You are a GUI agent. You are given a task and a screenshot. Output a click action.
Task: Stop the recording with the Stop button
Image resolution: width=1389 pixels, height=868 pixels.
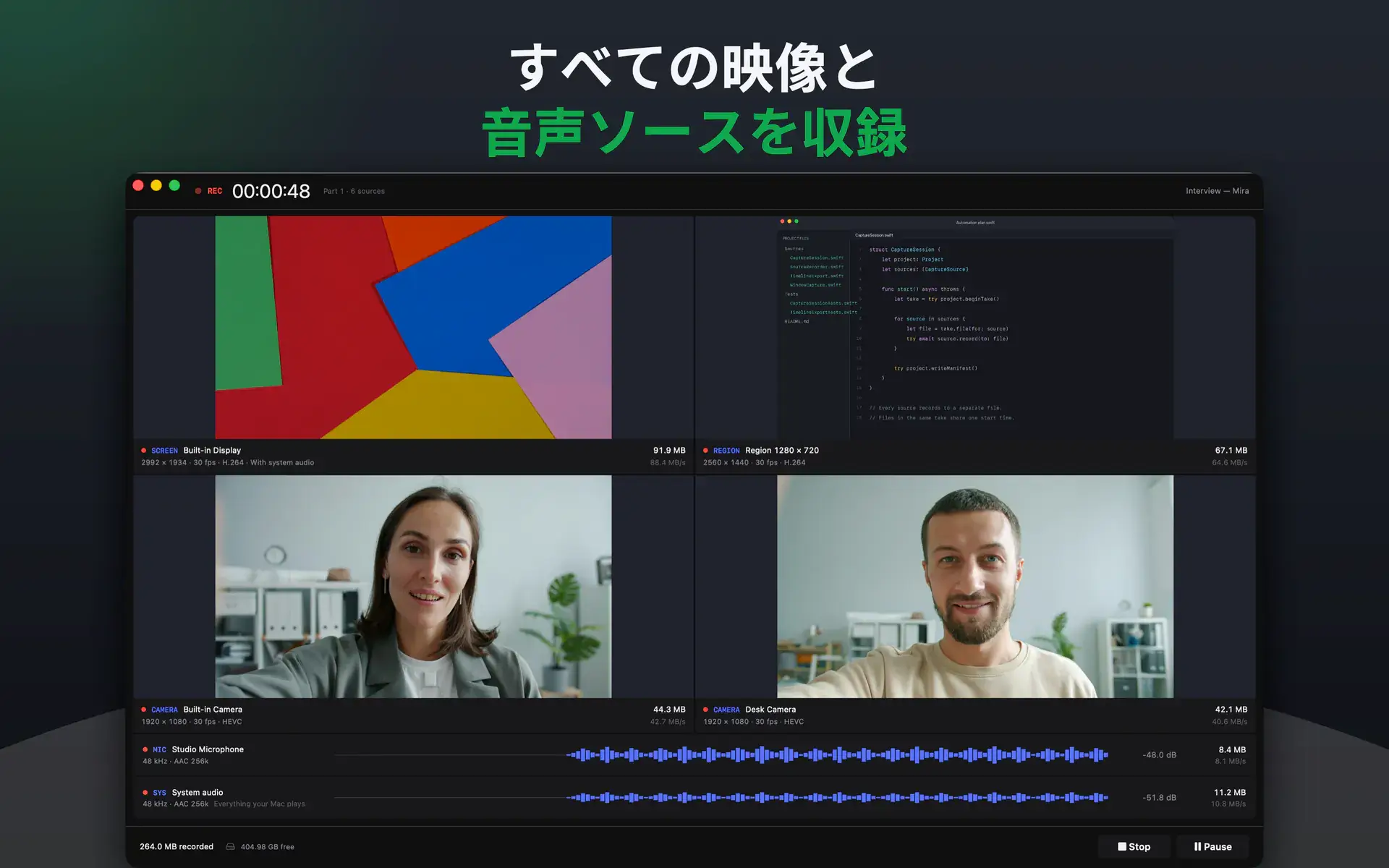pyautogui.click(x=1134, y=846)
